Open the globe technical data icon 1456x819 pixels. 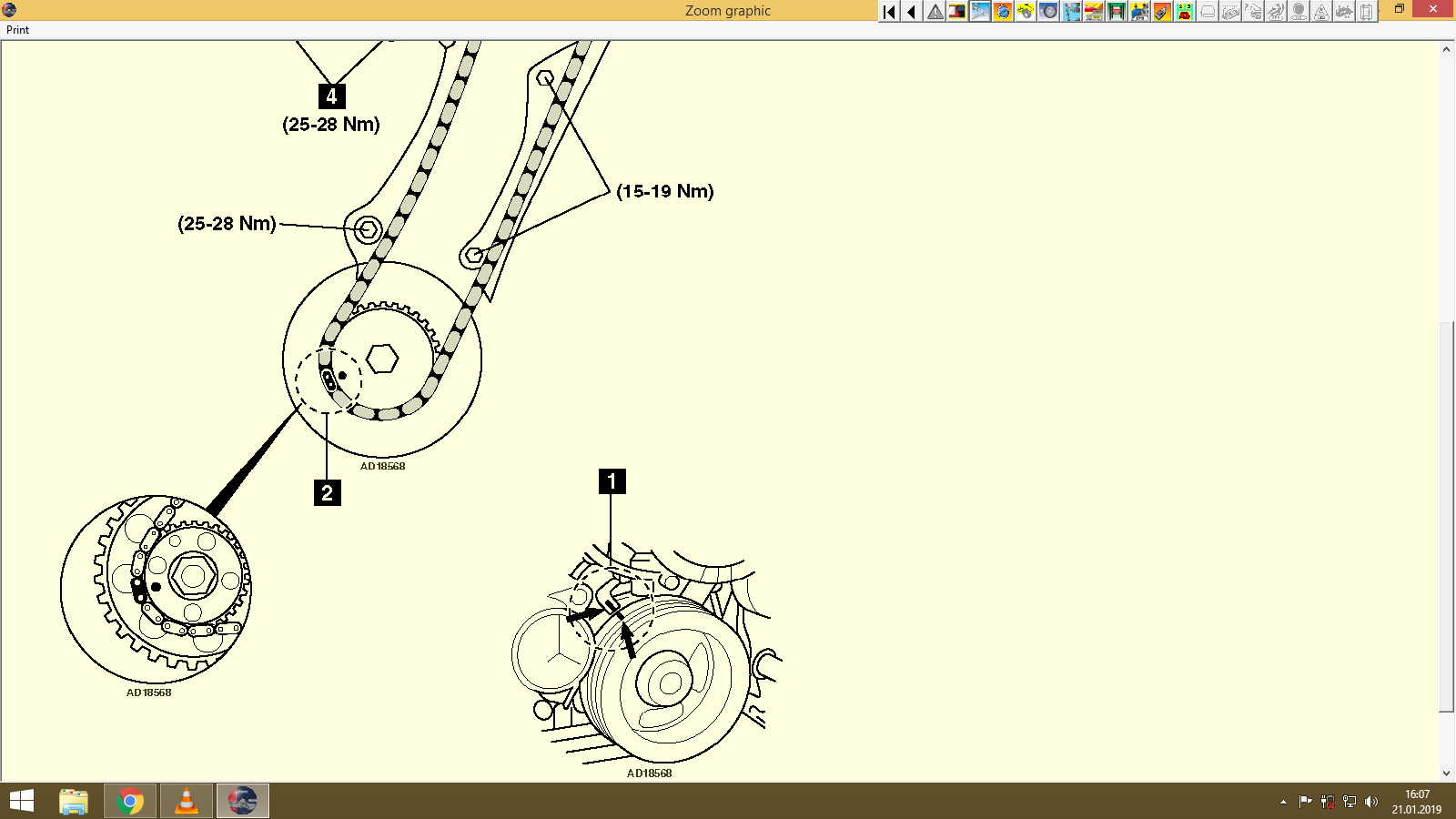(x=1002, y=12)
